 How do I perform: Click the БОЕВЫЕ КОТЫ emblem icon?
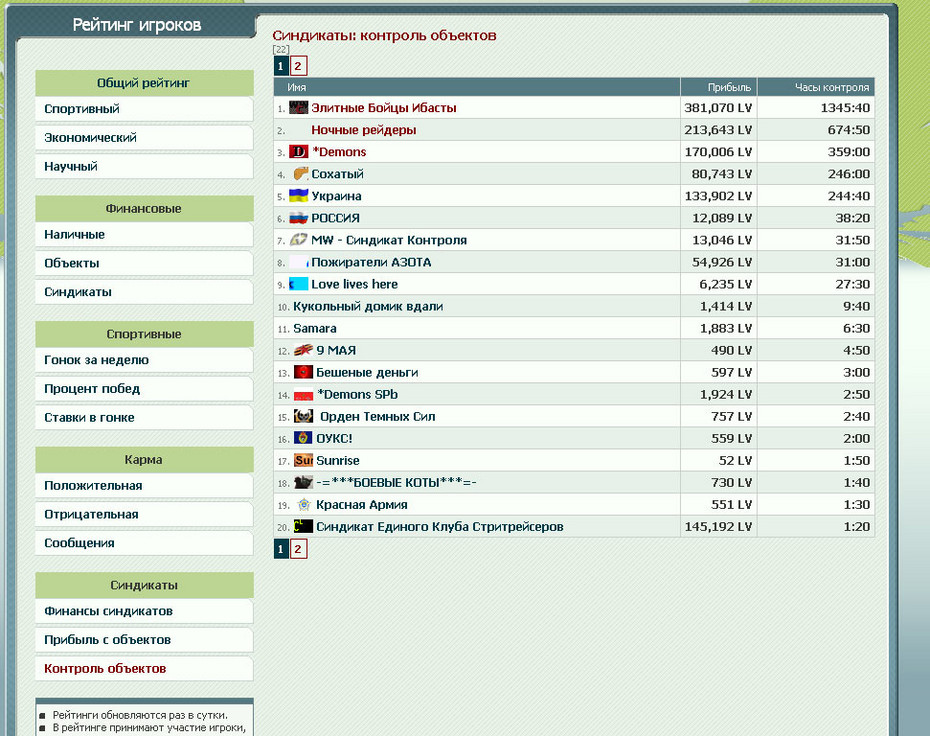pyautogui.click(x=303, y=482)
